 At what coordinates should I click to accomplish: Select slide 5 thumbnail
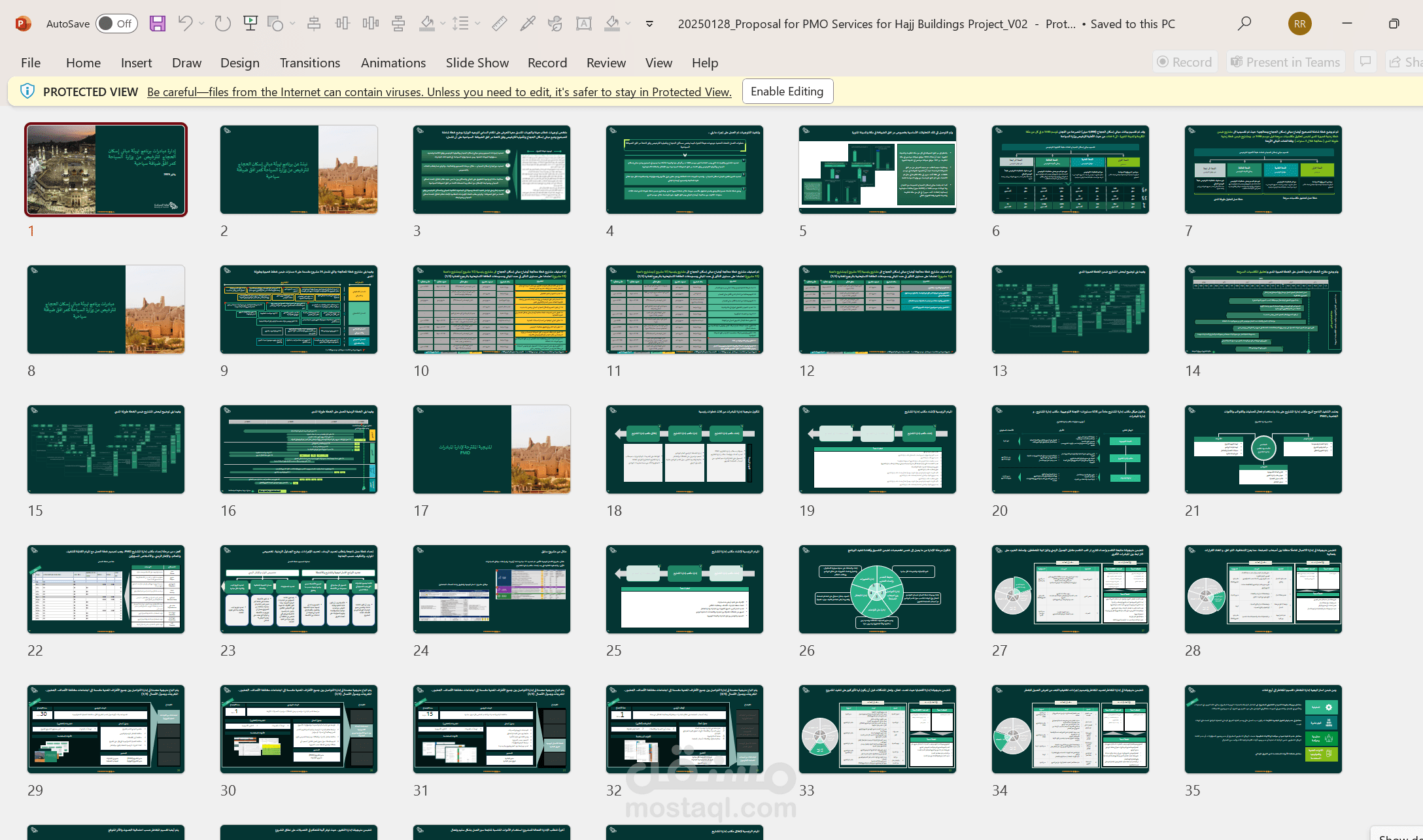(x=878, y=170)
